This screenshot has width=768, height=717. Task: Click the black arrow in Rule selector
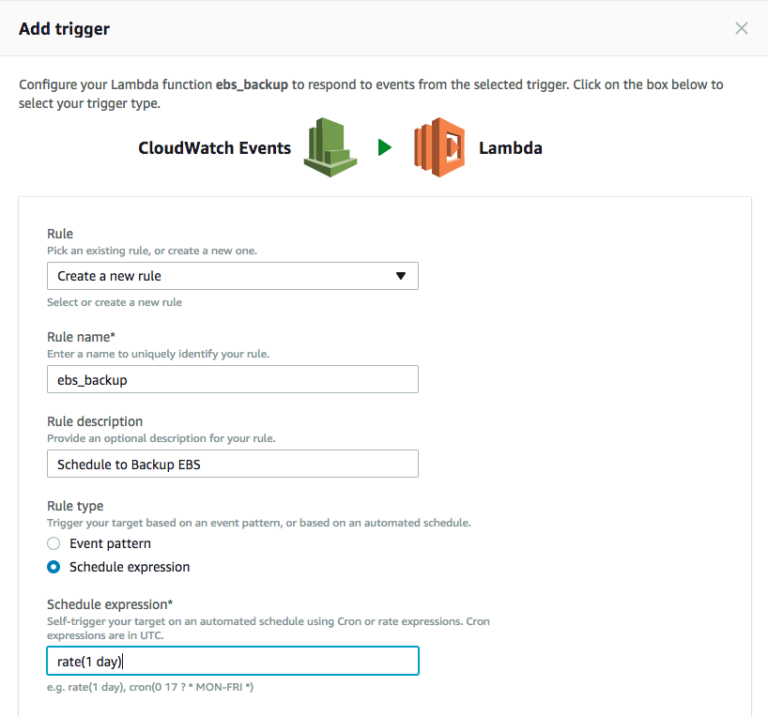click(401, 276)
